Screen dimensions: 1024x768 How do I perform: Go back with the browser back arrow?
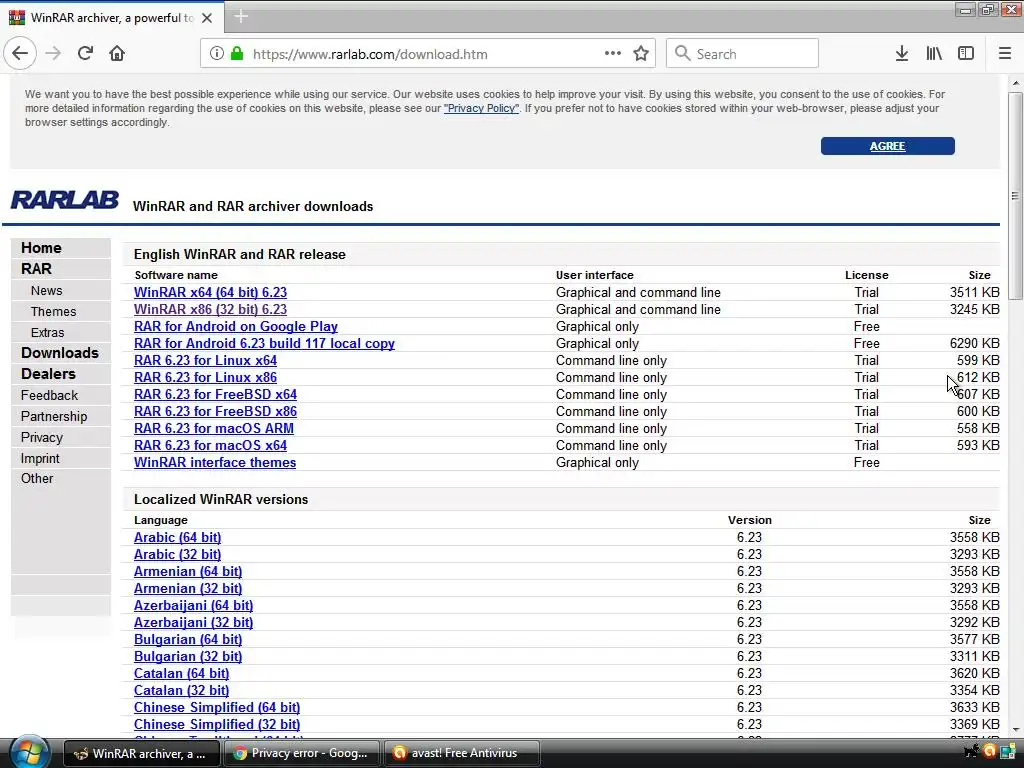20,54
